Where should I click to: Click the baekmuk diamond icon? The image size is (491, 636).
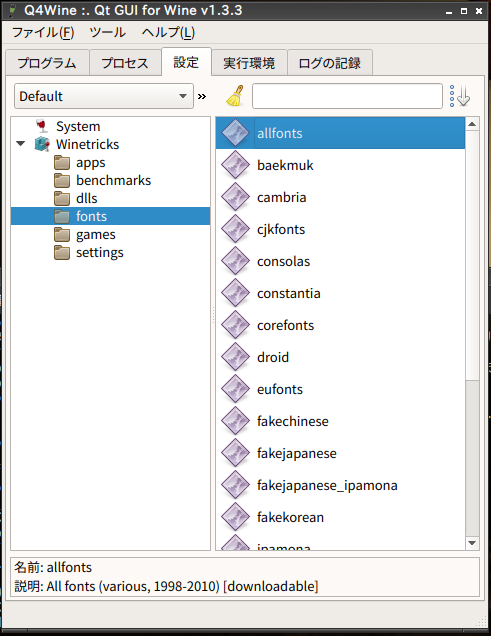[235, 165]
